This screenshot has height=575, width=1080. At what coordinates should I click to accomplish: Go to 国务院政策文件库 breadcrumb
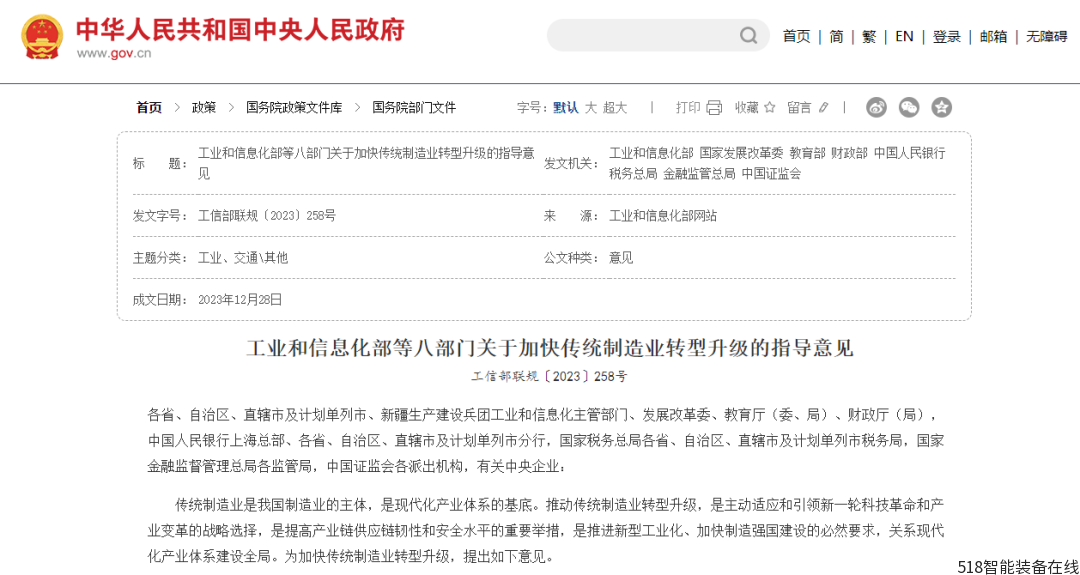tap(294, 107)
